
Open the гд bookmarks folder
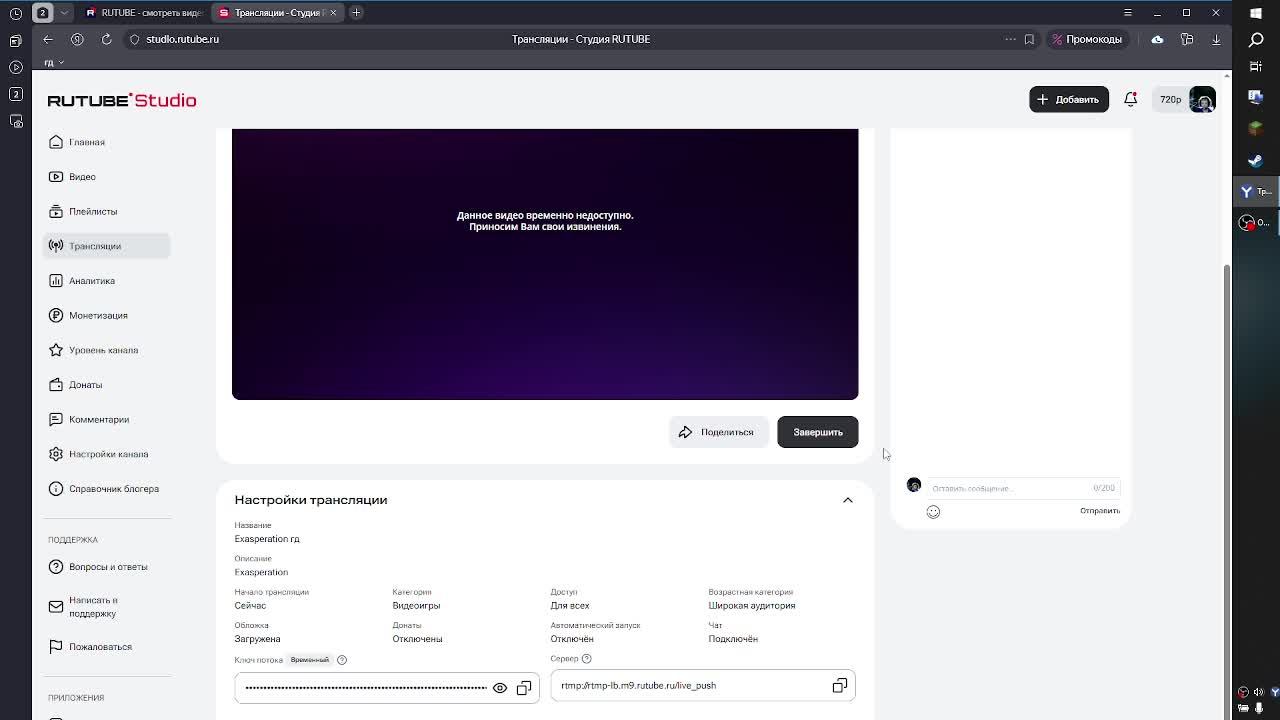tap(53, 62)
